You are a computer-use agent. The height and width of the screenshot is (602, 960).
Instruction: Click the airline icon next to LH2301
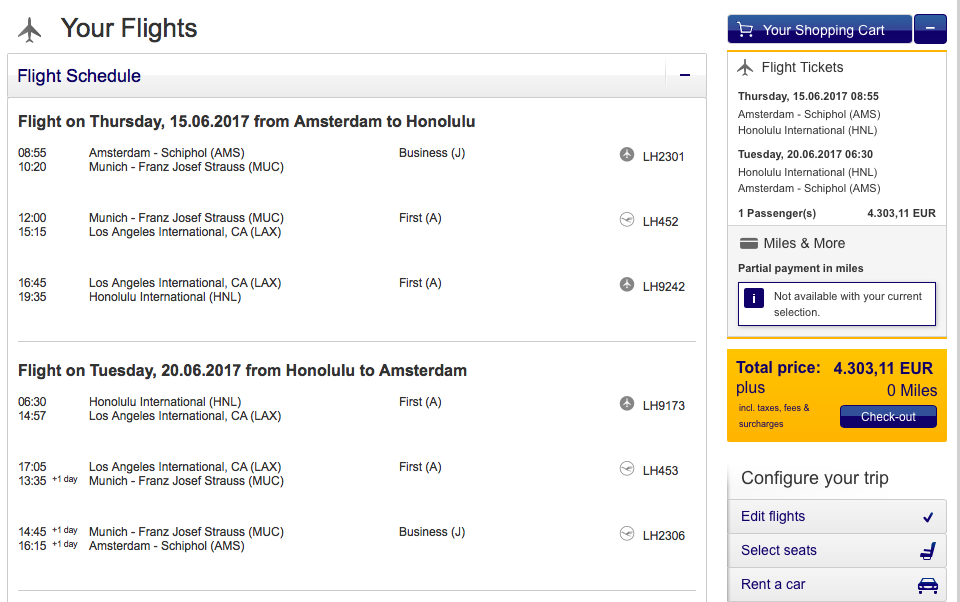pos(627,154)
